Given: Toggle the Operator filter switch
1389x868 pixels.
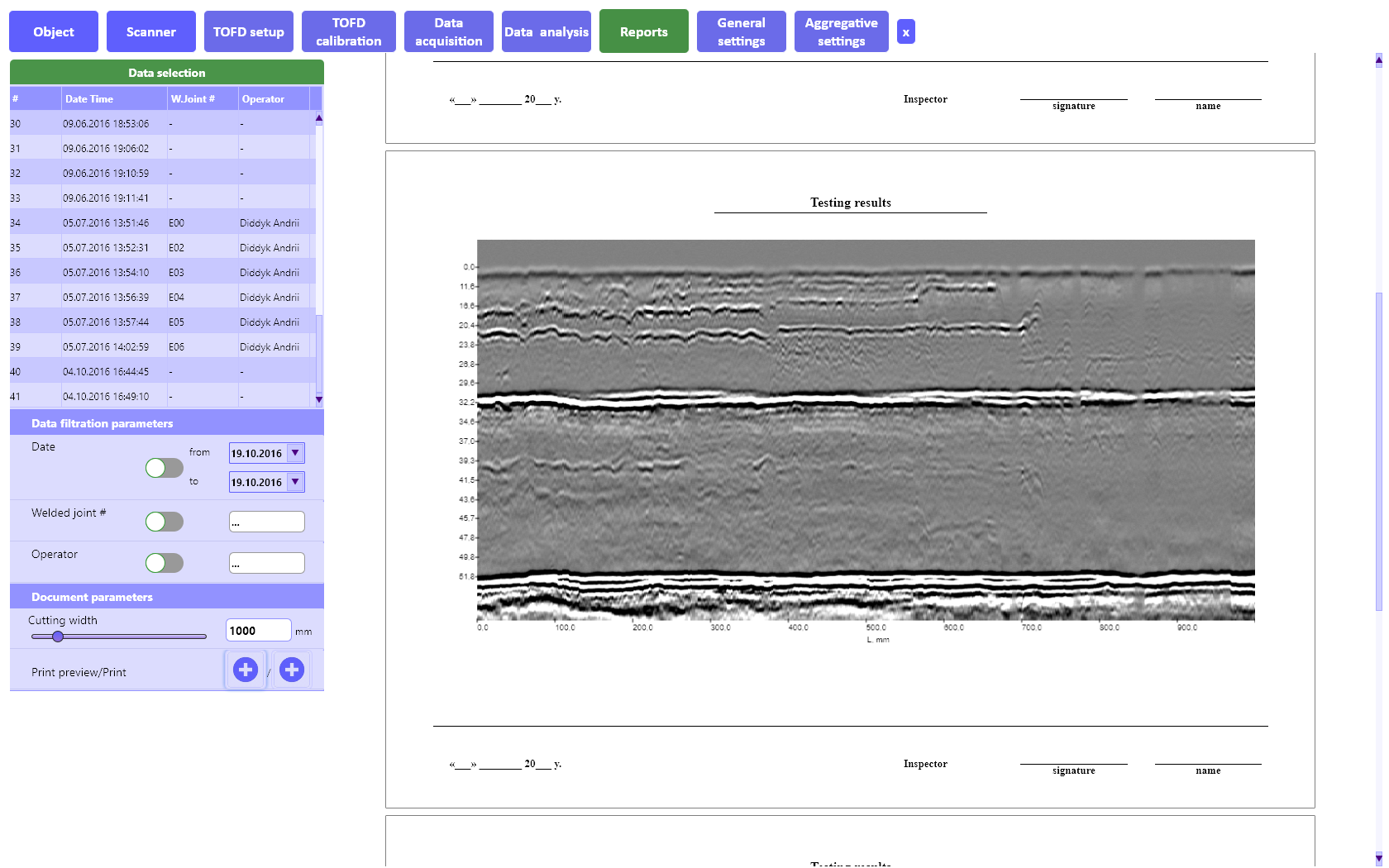Looking at the screenshot, I should click(x=164, y=563).
